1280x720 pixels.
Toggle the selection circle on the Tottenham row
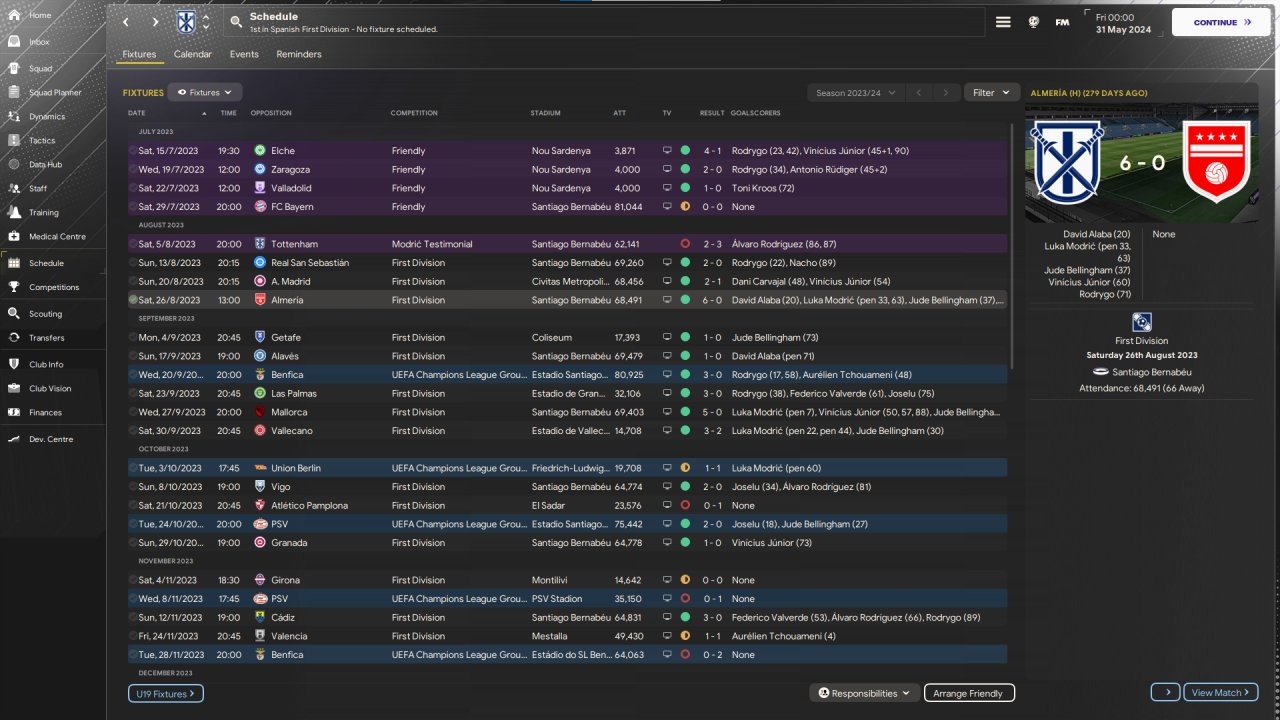click(x=133, y=244)
